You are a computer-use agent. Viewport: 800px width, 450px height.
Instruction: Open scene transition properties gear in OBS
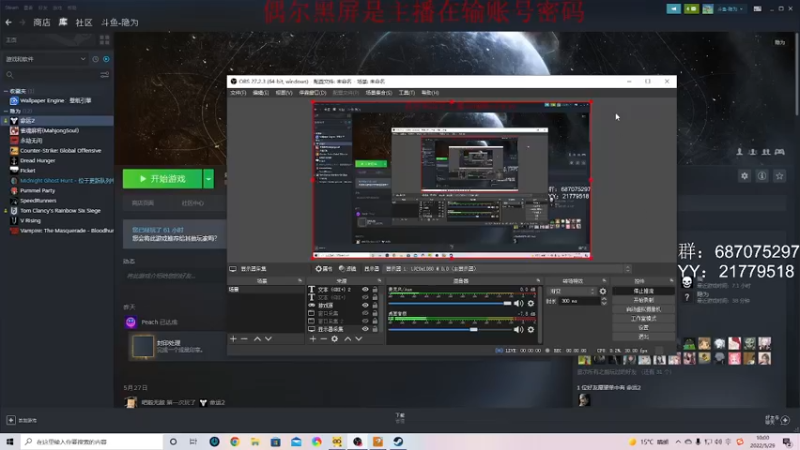603,291
